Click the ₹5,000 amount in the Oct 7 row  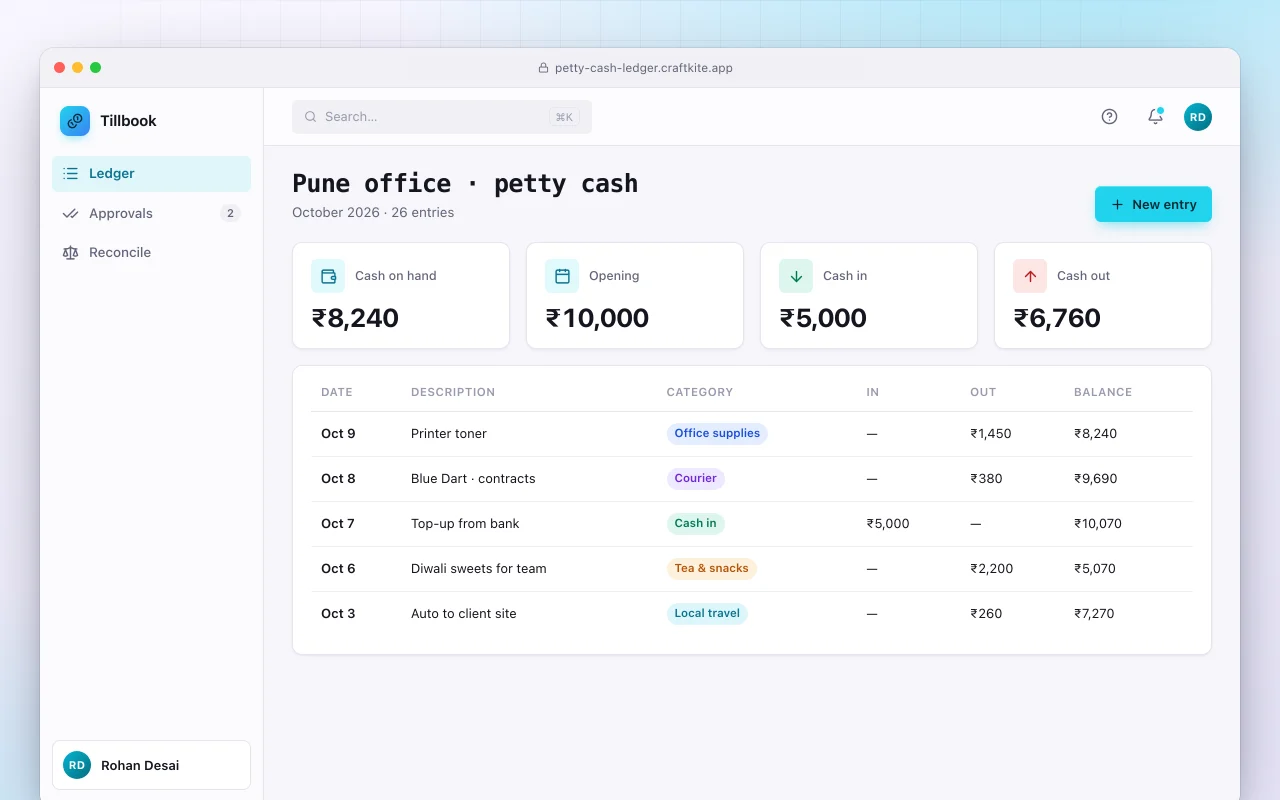click(x=888, y=524)
